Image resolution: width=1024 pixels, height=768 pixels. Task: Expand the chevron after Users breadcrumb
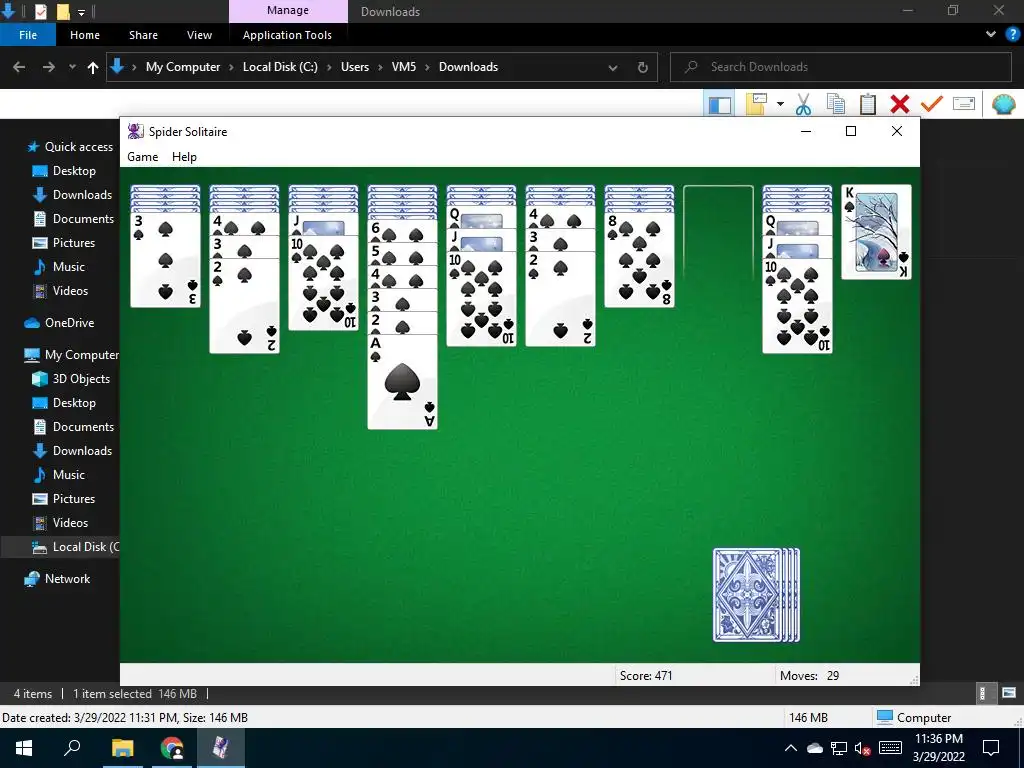[380, 67]
